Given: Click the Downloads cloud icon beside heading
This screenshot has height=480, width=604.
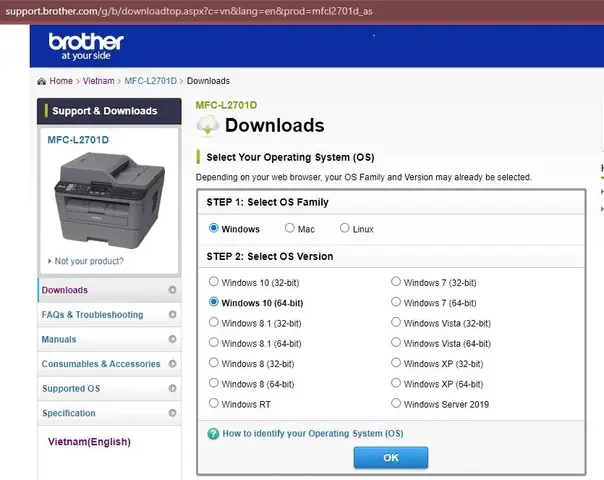Looking at the screenshot, I should 208,125.
